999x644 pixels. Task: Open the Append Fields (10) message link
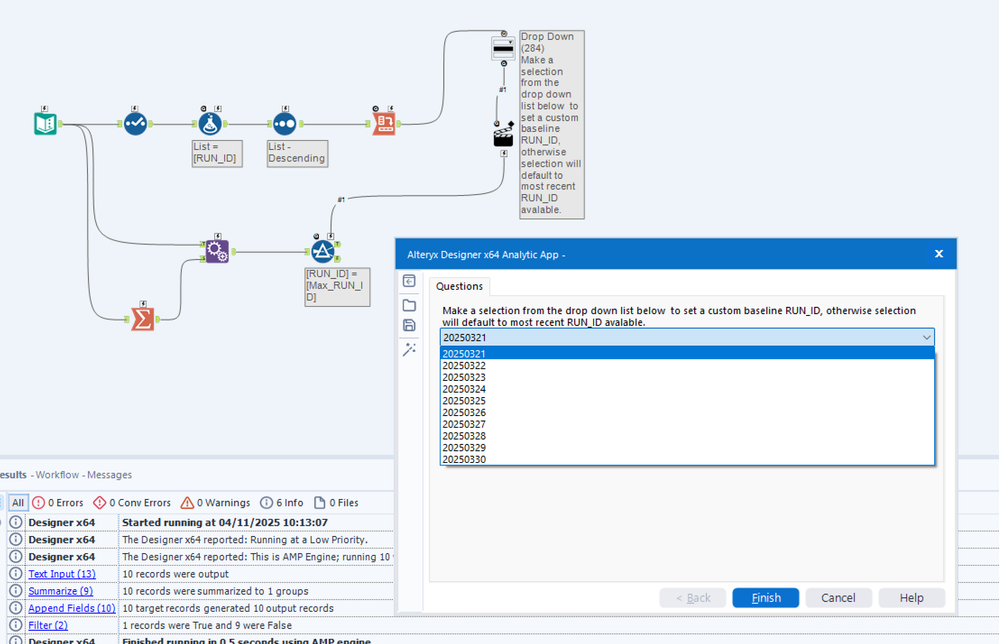click(x=71, y=608)
